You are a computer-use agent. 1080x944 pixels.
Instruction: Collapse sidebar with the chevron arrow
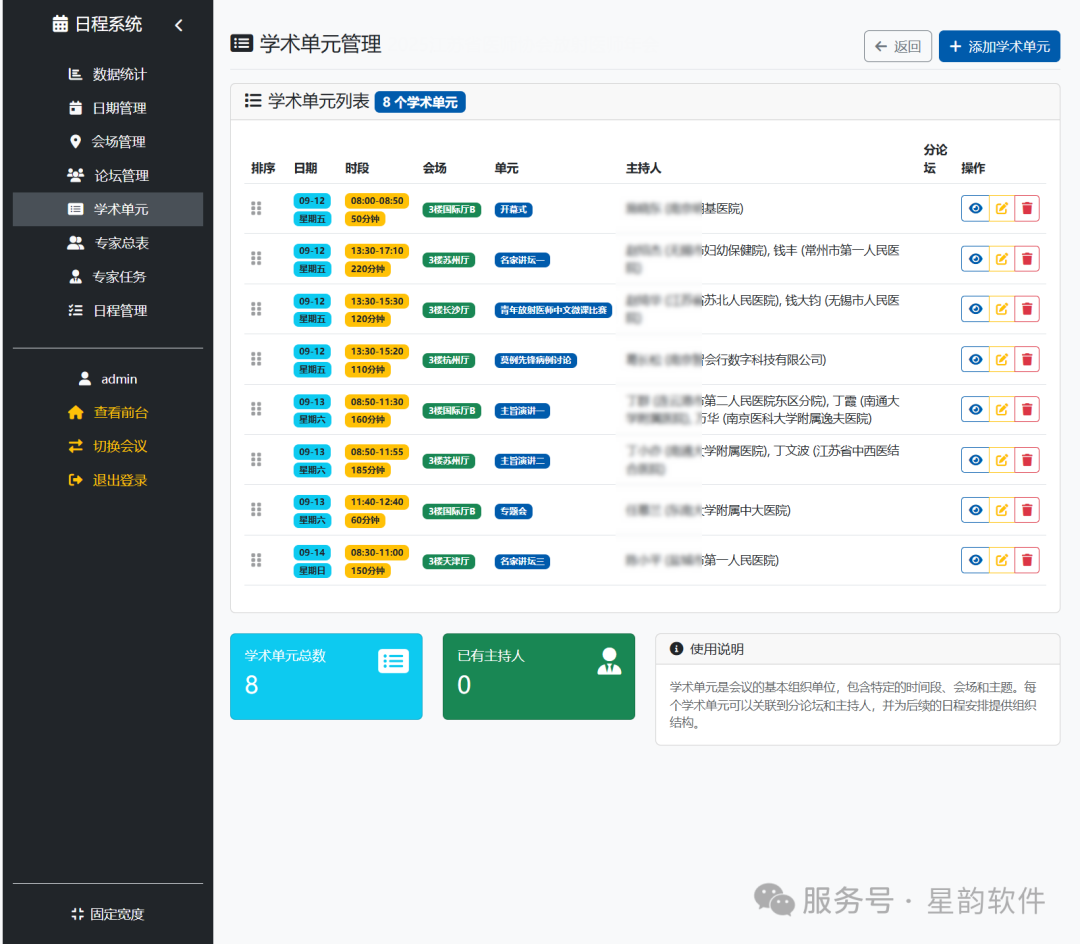coord(179,25)
